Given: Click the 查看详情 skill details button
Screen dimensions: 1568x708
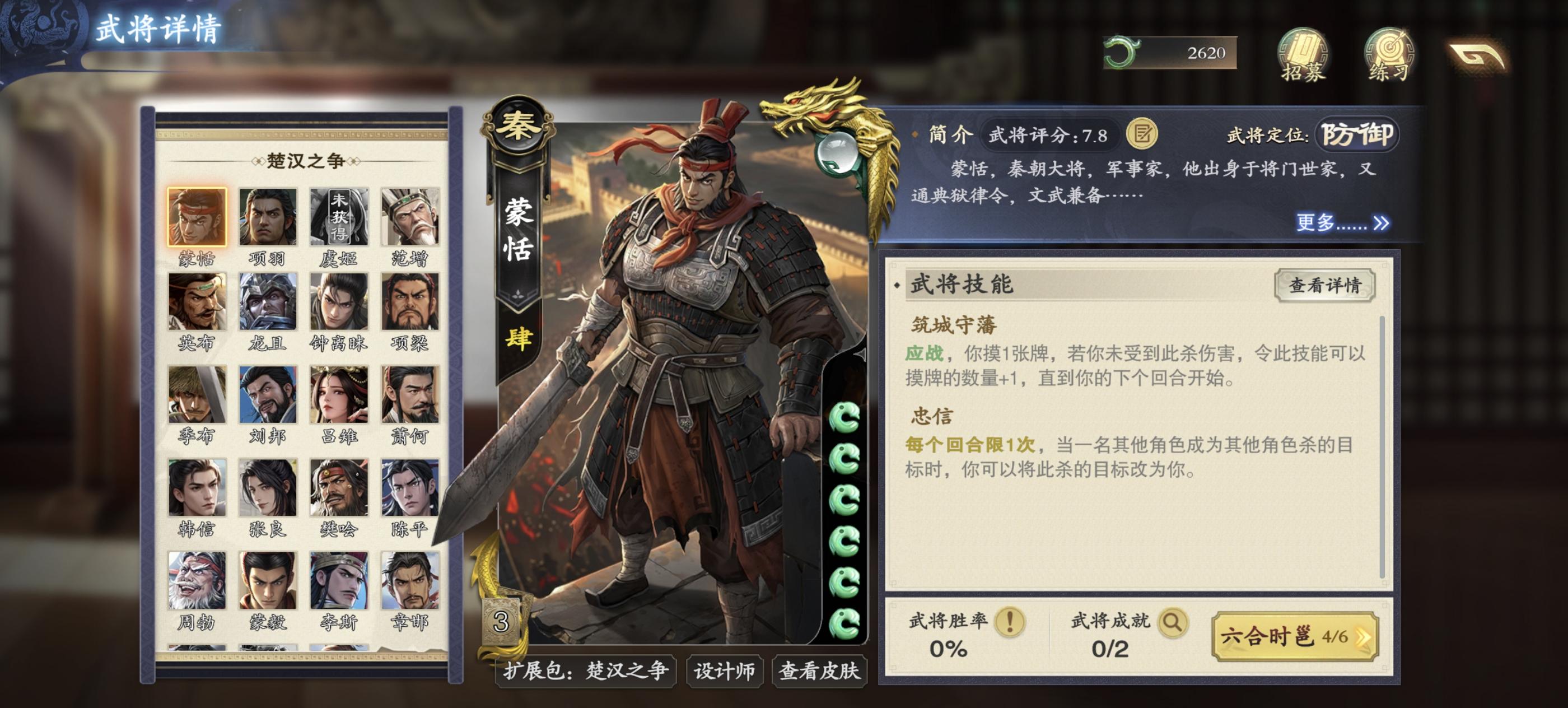Looking at the screenshot, I should click(x=1324, y=285).
